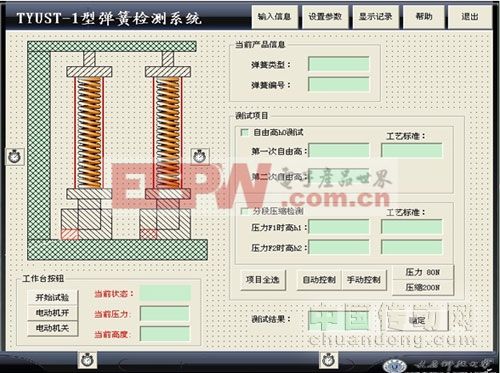Open the 显示记录 menu button
Viewport: 500px width, 373px height.
[x=375, y=17]
